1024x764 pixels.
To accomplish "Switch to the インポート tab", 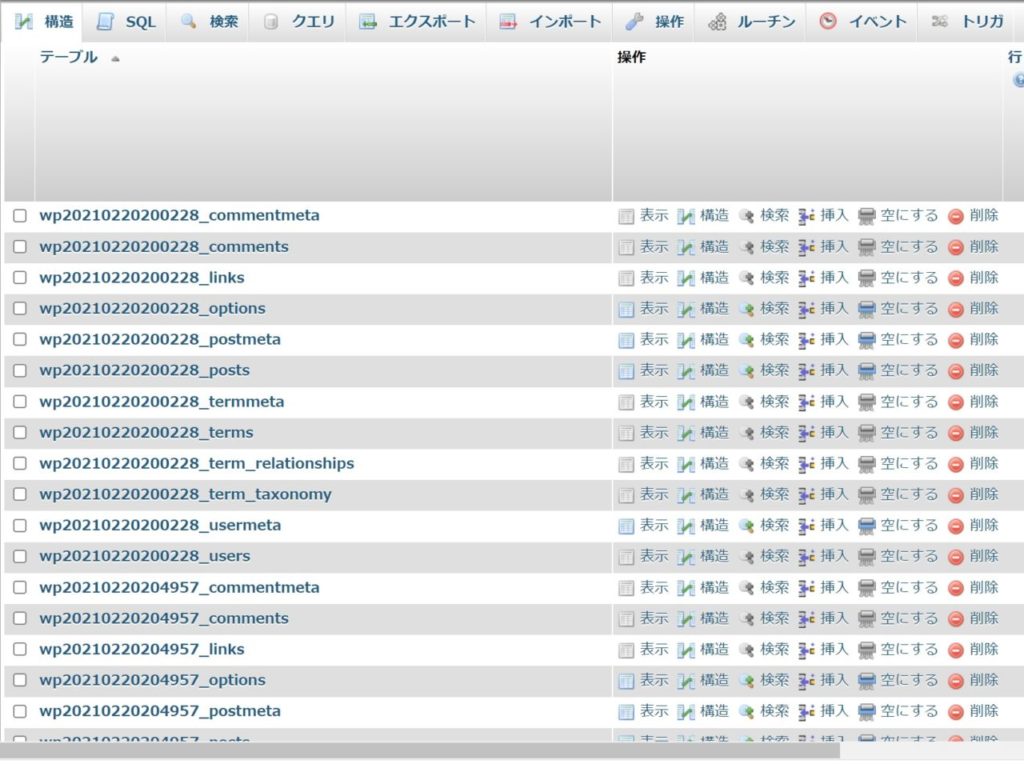I will coord(550,22).
